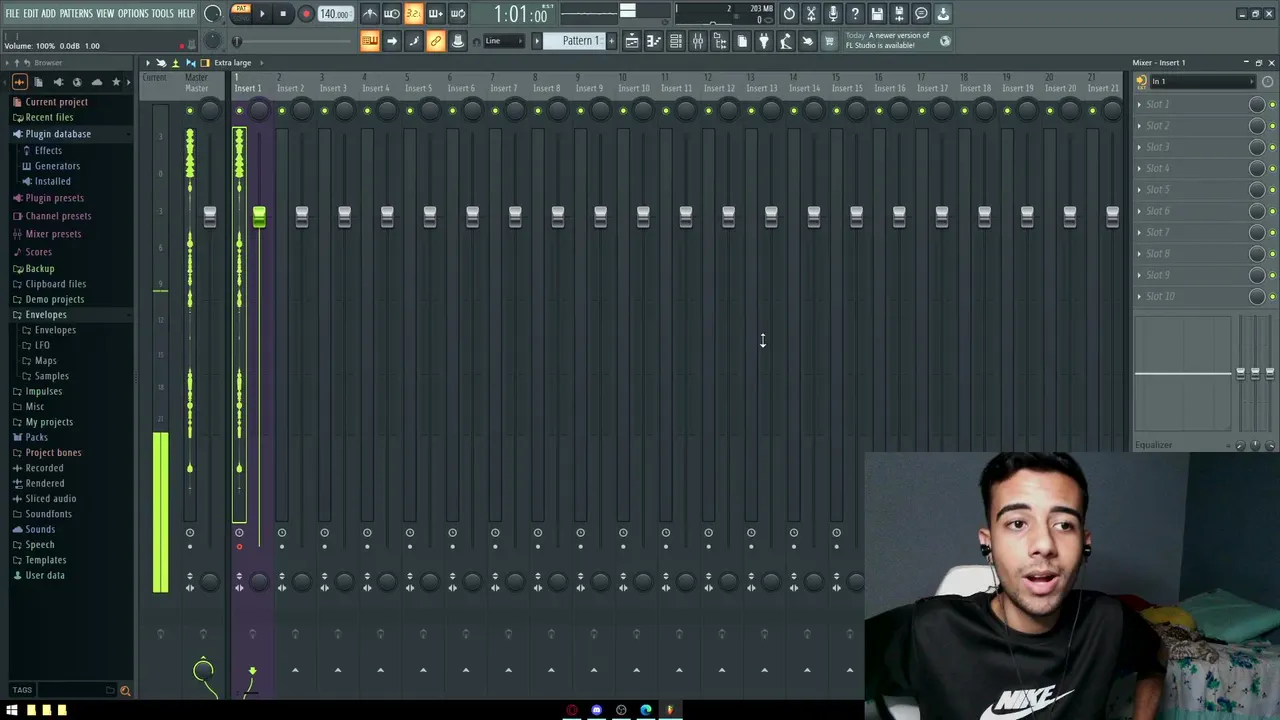Open Recent files in browser
The image size is (1280, 720).
pyautogui.click(x=49, y=117)
